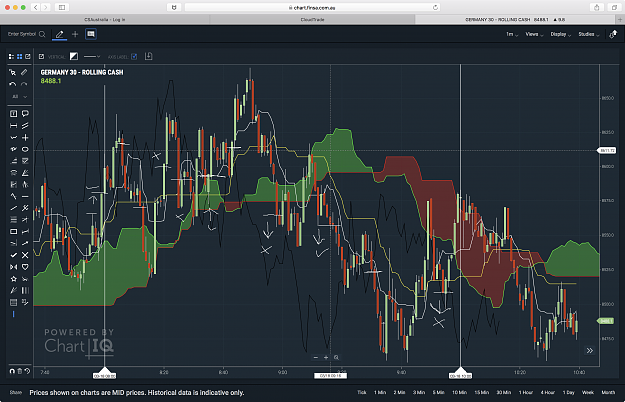625x402 pixels.
Task: Select the pointer selection tool
Action: [x=13, y=73]
